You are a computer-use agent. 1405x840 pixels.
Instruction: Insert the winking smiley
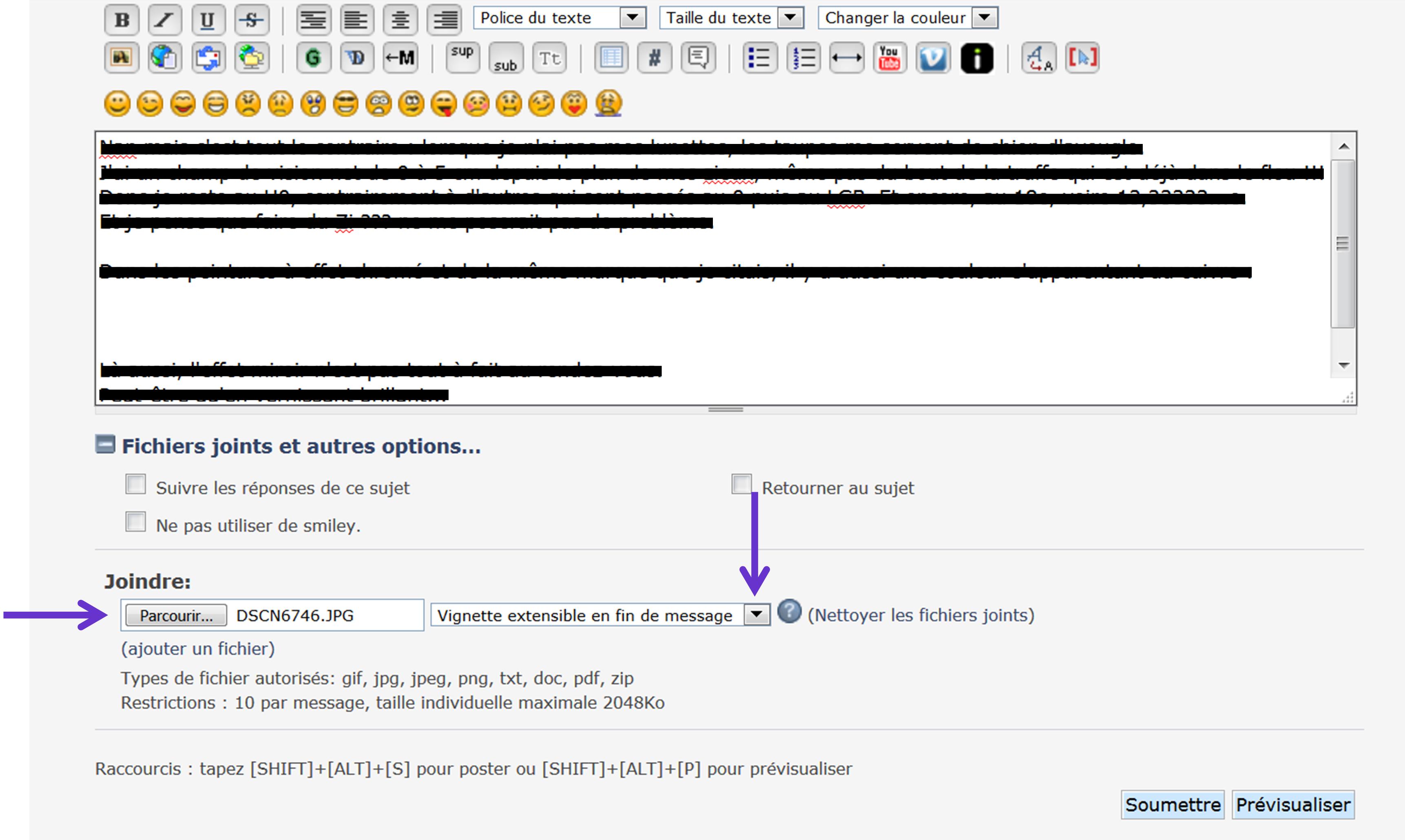point(150,104)
